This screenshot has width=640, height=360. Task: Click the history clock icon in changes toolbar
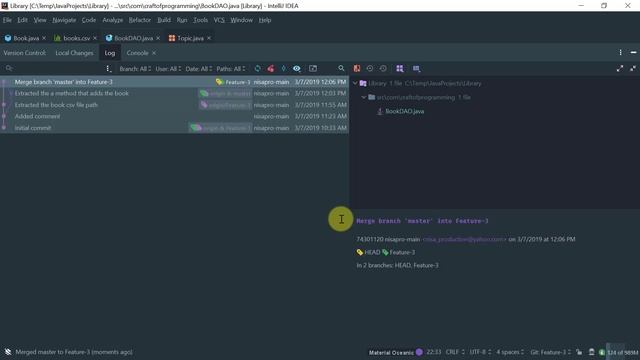pyautogui.click(x=383, y=69)
